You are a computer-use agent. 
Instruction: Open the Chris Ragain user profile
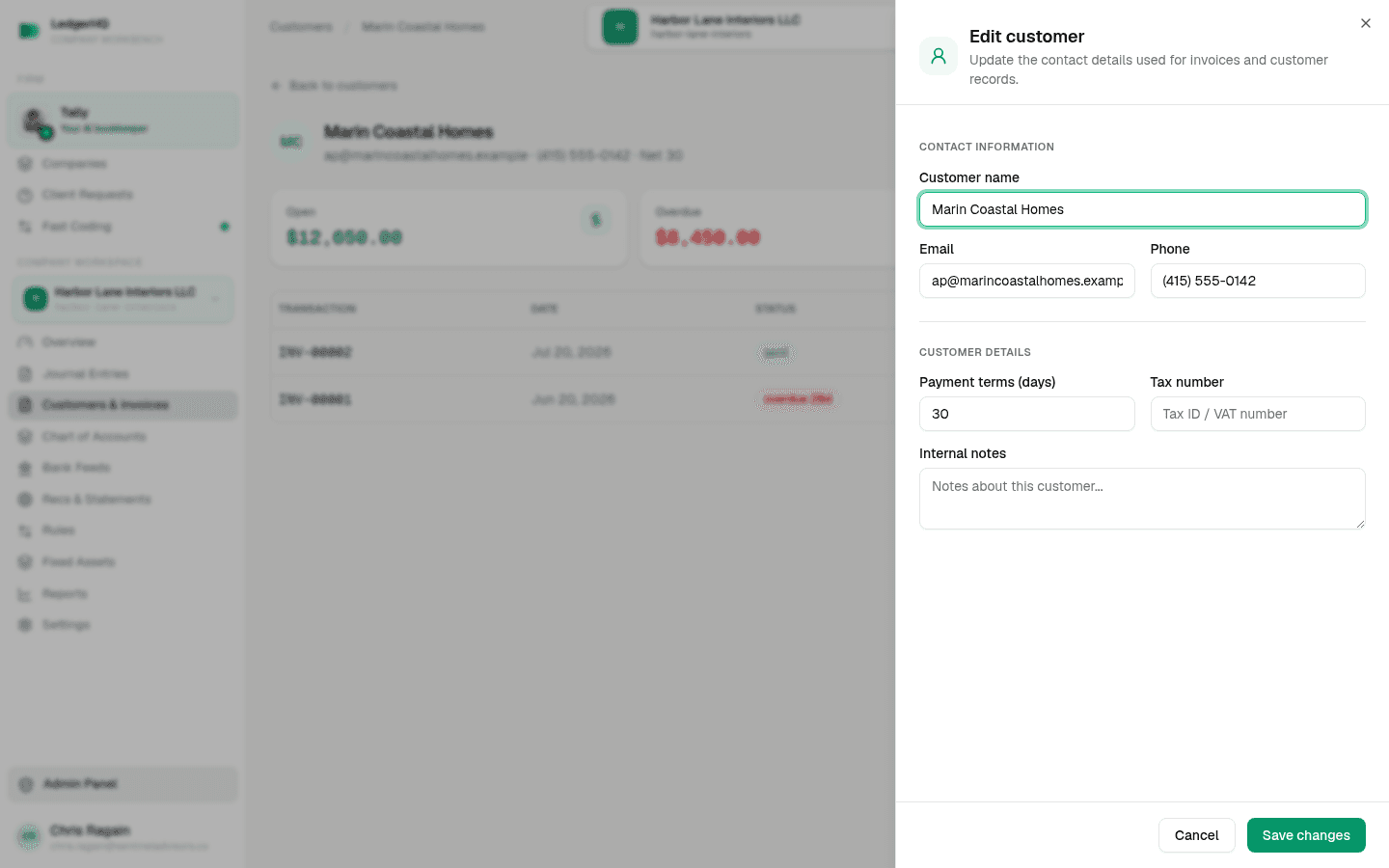click(123, 837)
